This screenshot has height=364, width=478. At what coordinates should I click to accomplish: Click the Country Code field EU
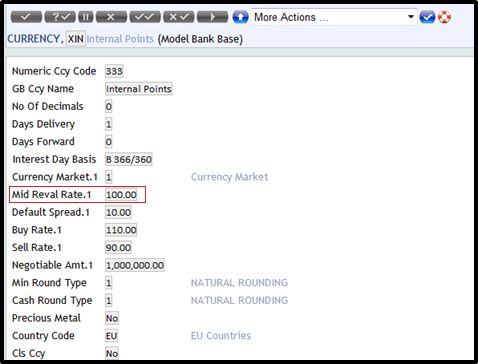click(111, 336)
